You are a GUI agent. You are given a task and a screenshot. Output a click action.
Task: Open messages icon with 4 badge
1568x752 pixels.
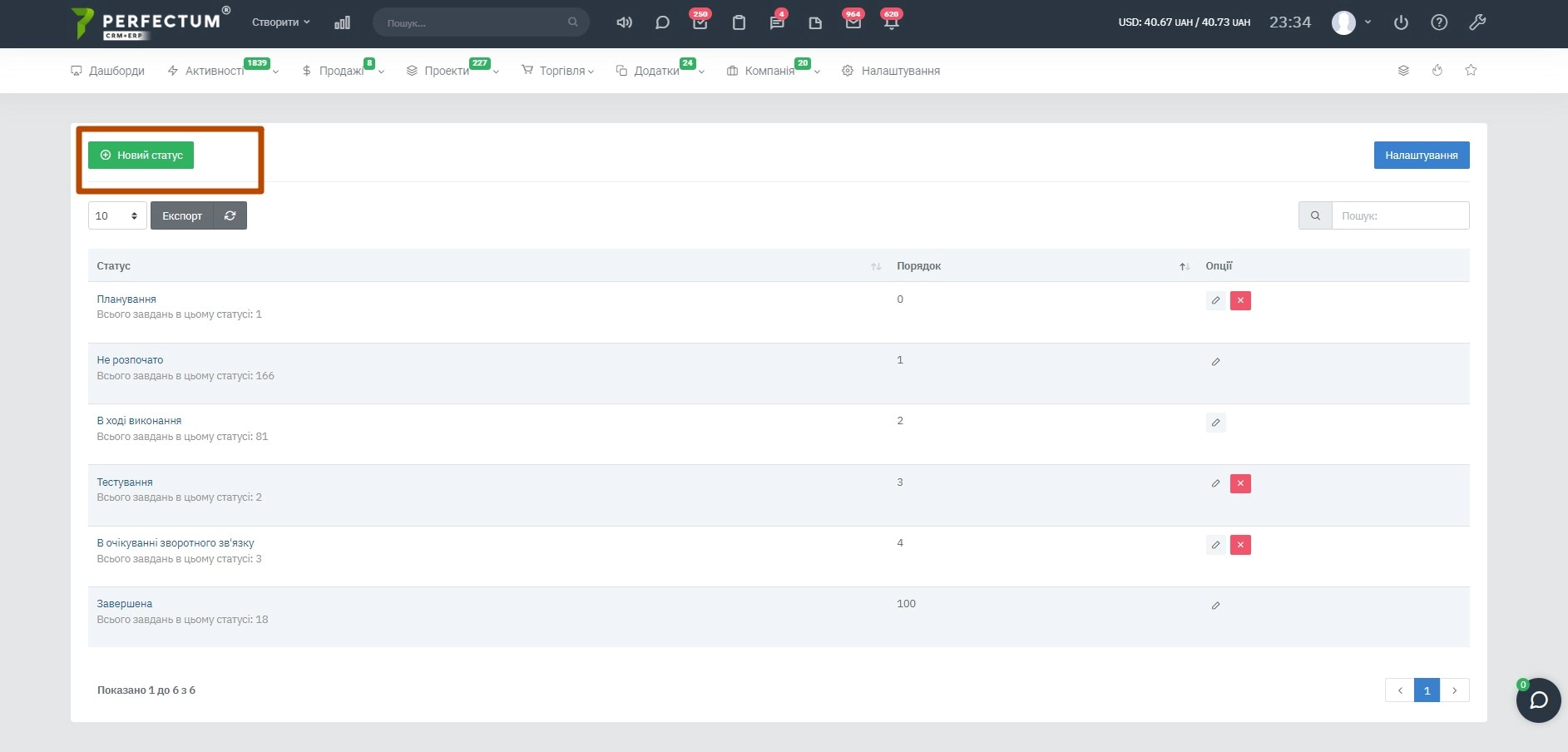pyautogui.click(x=777, y=22)
